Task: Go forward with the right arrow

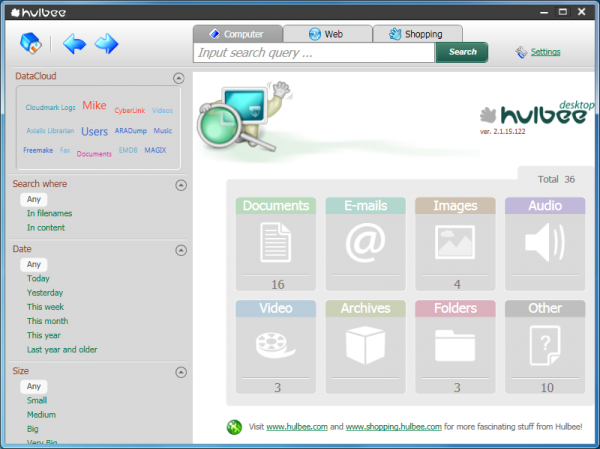Action: 106,44
